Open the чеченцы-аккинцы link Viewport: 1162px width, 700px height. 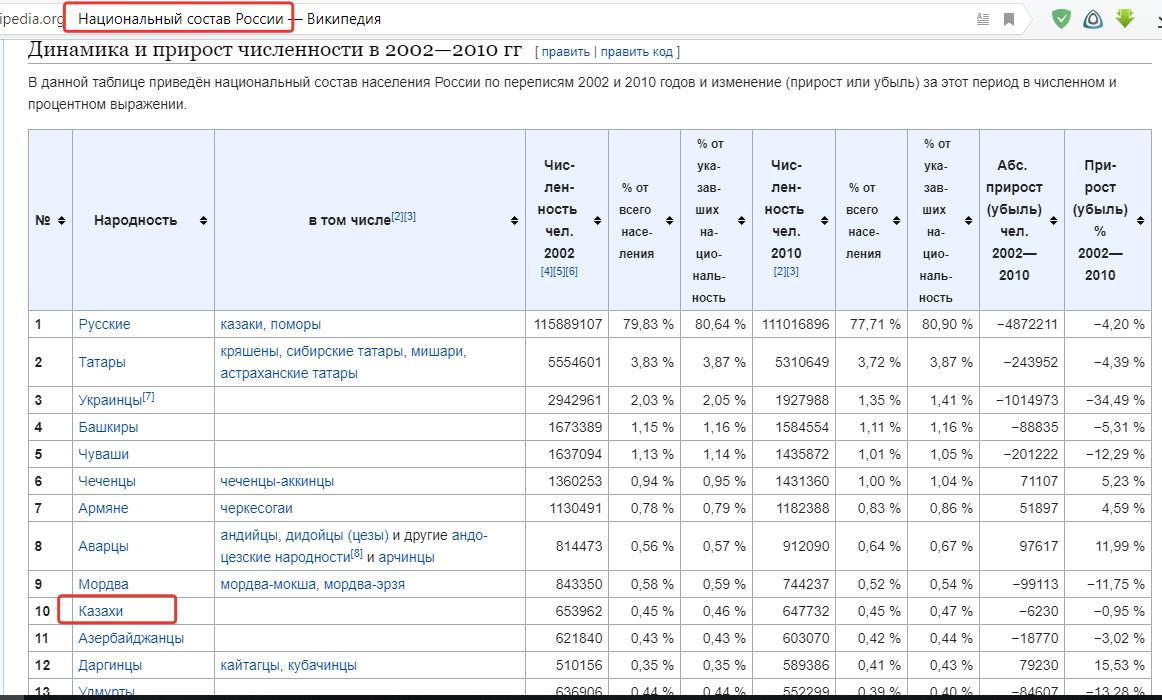pyautogui.click(x=277, y=481)
